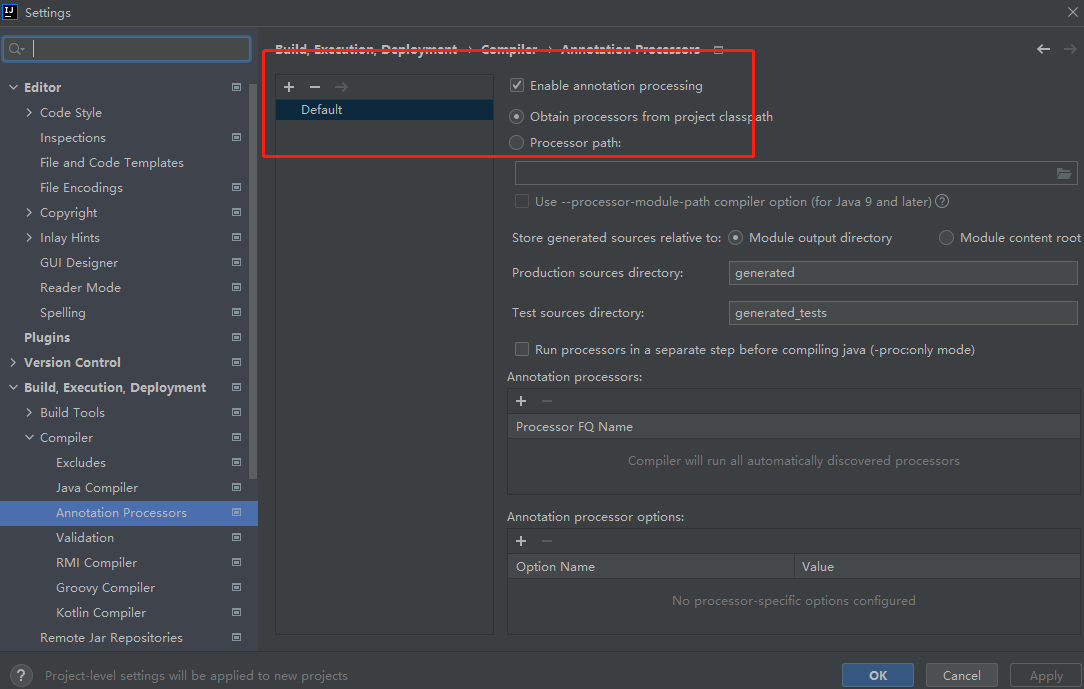This screenshot has height=689, width=1084.
Task: Click project-level icon next to Plugins
Action: [x=236, y=337]
